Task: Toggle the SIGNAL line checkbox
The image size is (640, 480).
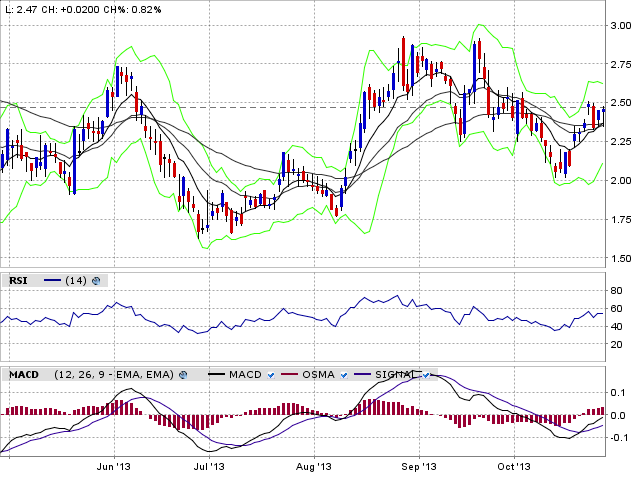Action: click(x=427, y=375)
